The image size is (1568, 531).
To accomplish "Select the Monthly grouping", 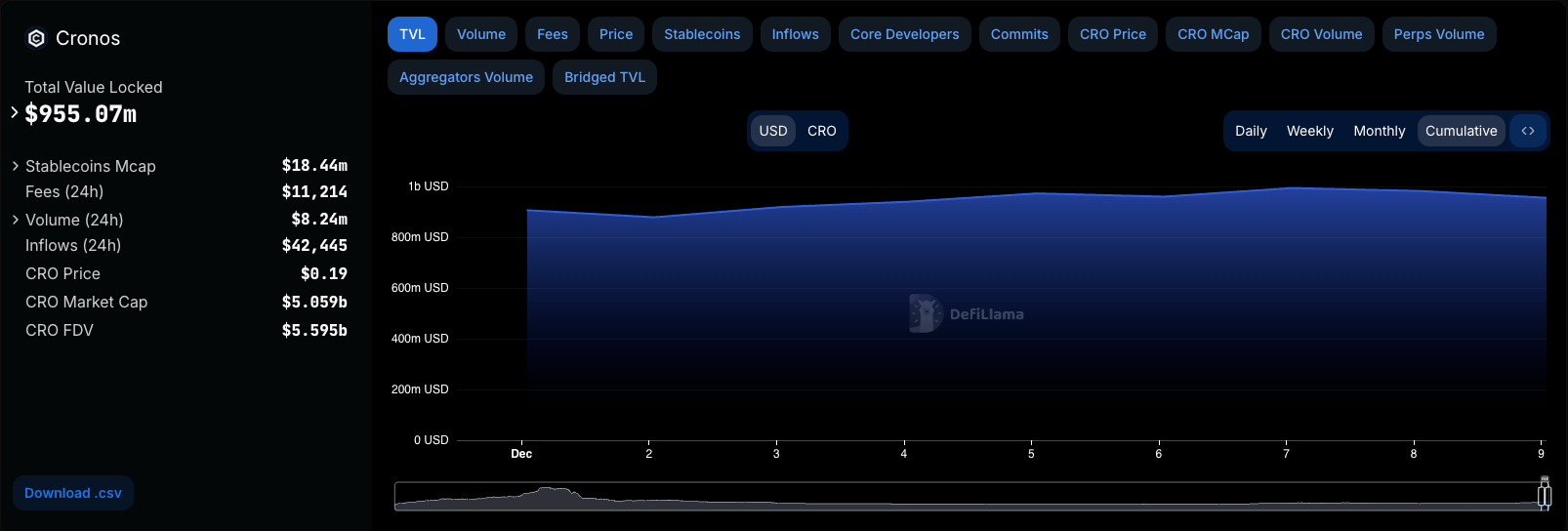I will (1380, 131).
